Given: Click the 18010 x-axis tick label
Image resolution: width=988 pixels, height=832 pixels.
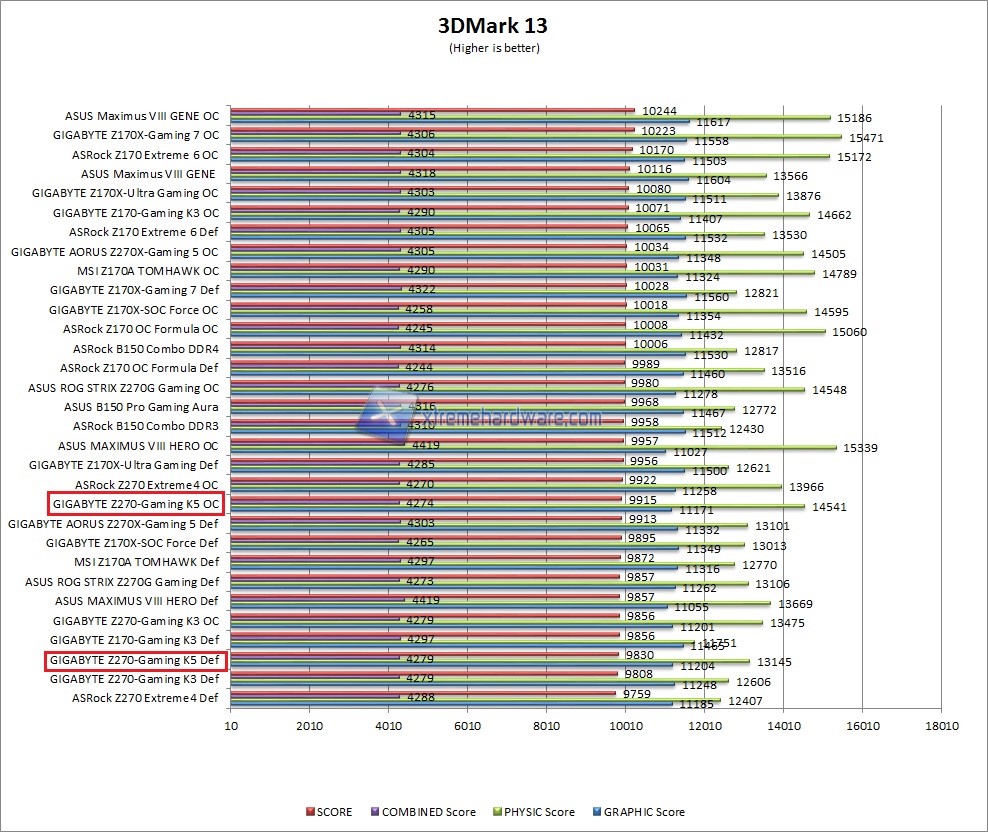Looking at the screenshot, I should (x=941, y=725).
